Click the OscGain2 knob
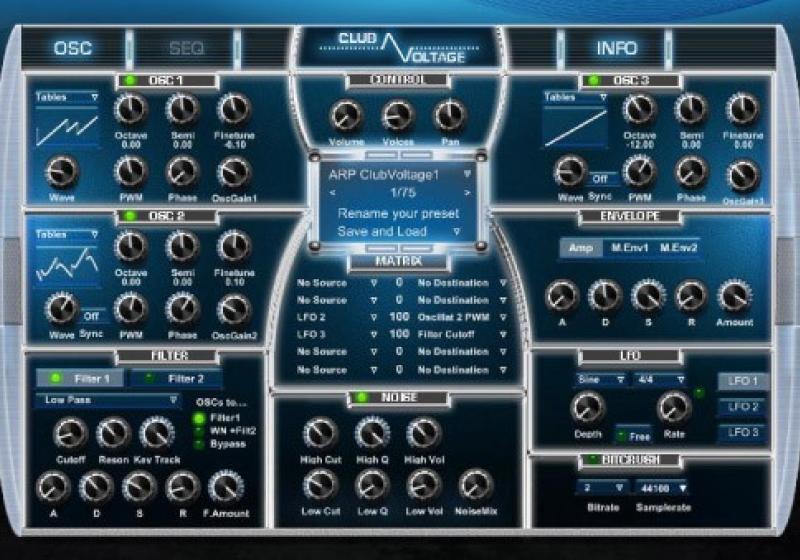 pos(234,309)
